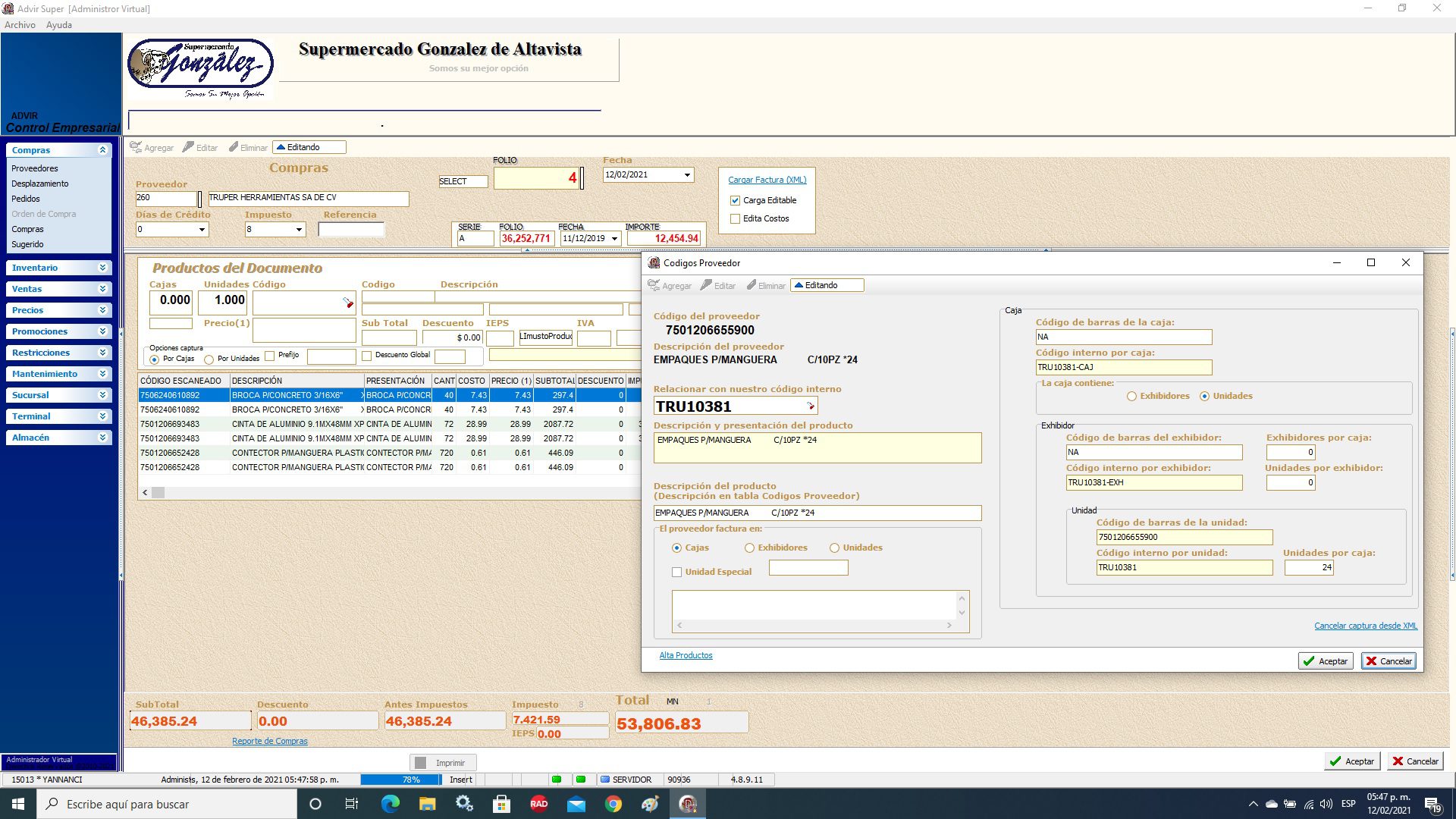Open Fecha 12/02/2021 date dropdown
Screen dimensions: 1456x819
[687, 174]
